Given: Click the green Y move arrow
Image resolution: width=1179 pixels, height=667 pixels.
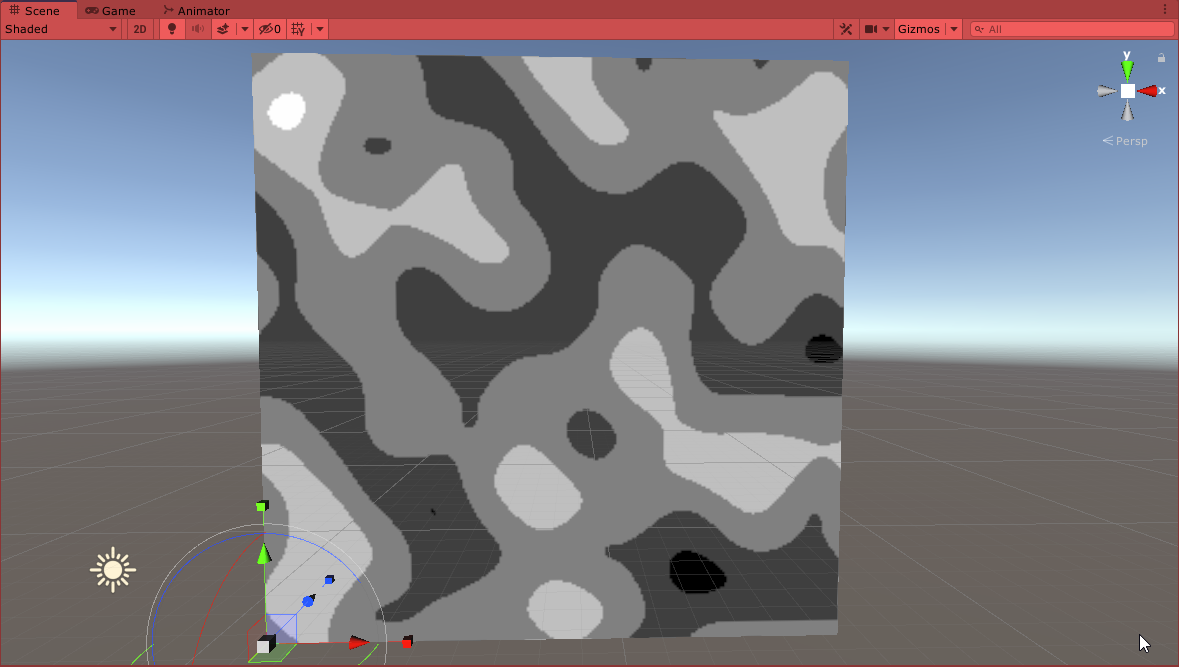Looking at the screenshot, I should pyautogui.click(x=263, y=554).
